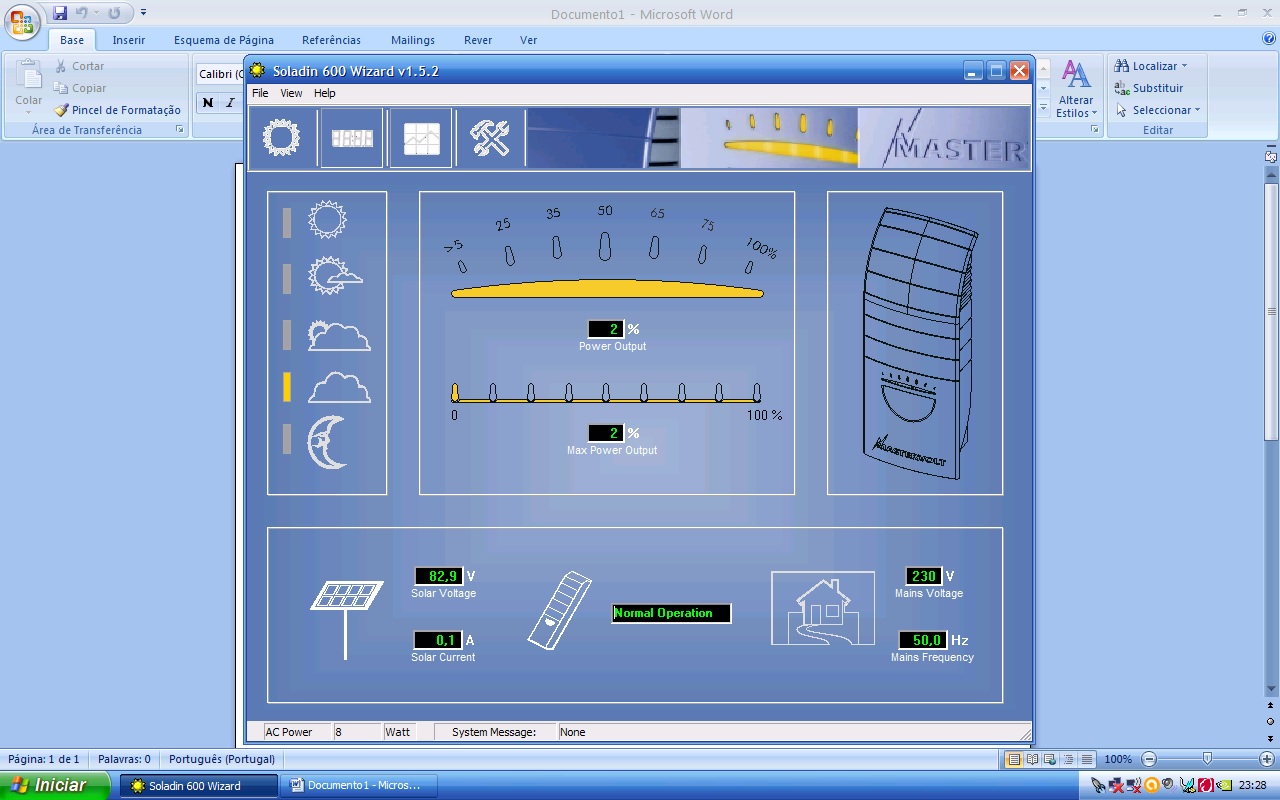Viewport: 1280px width, 800px height.
Task: Switch to the Esquema de Página tab
Action: tap(224, 40)
